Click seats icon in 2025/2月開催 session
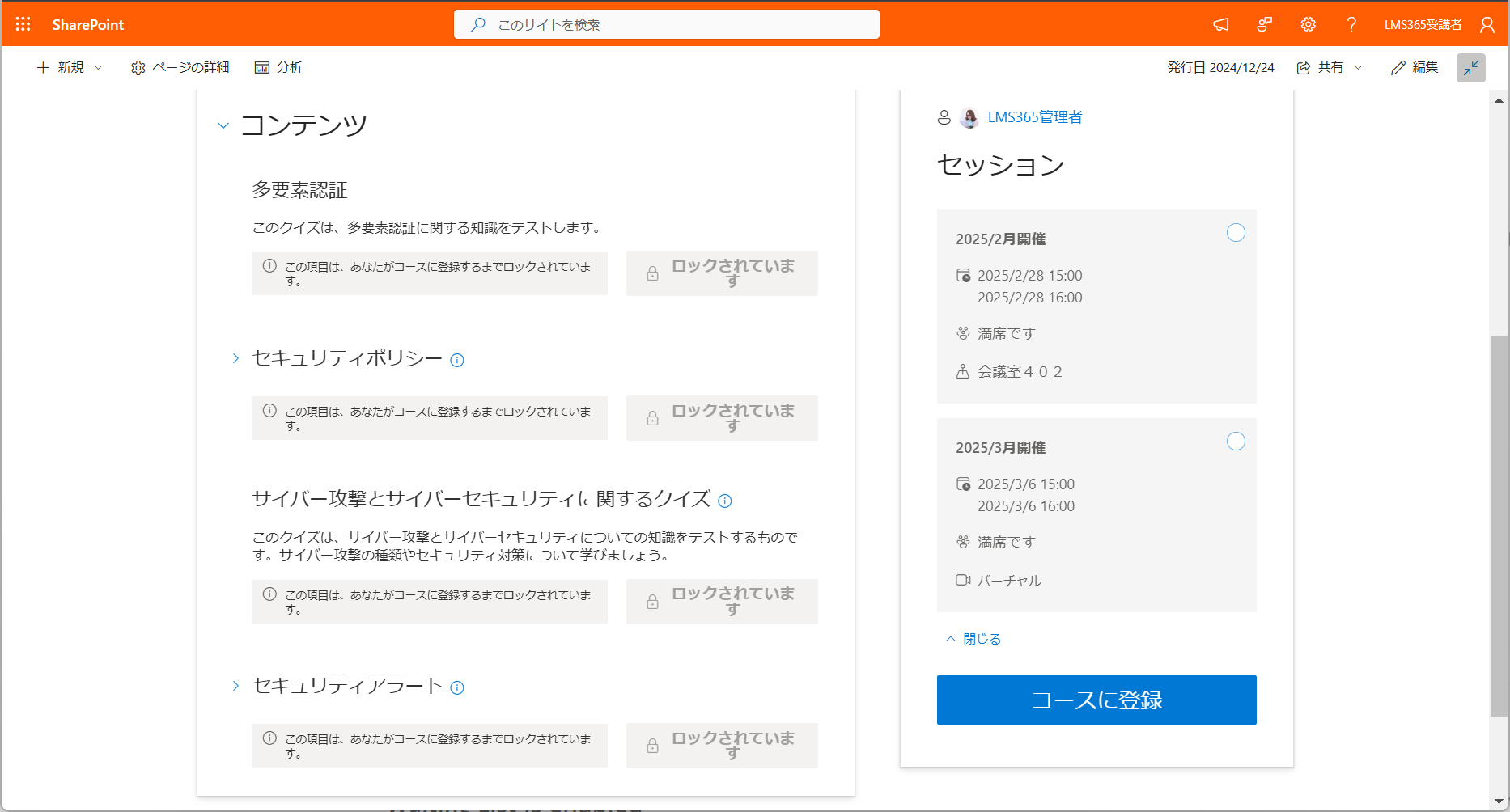The width and height of the screenshot is (1510, 812). 963,333
